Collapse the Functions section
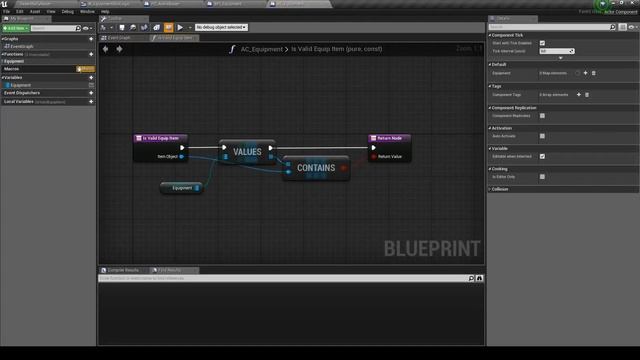The height and width of the screenshot is (360, 640). [x=2, y=54]
